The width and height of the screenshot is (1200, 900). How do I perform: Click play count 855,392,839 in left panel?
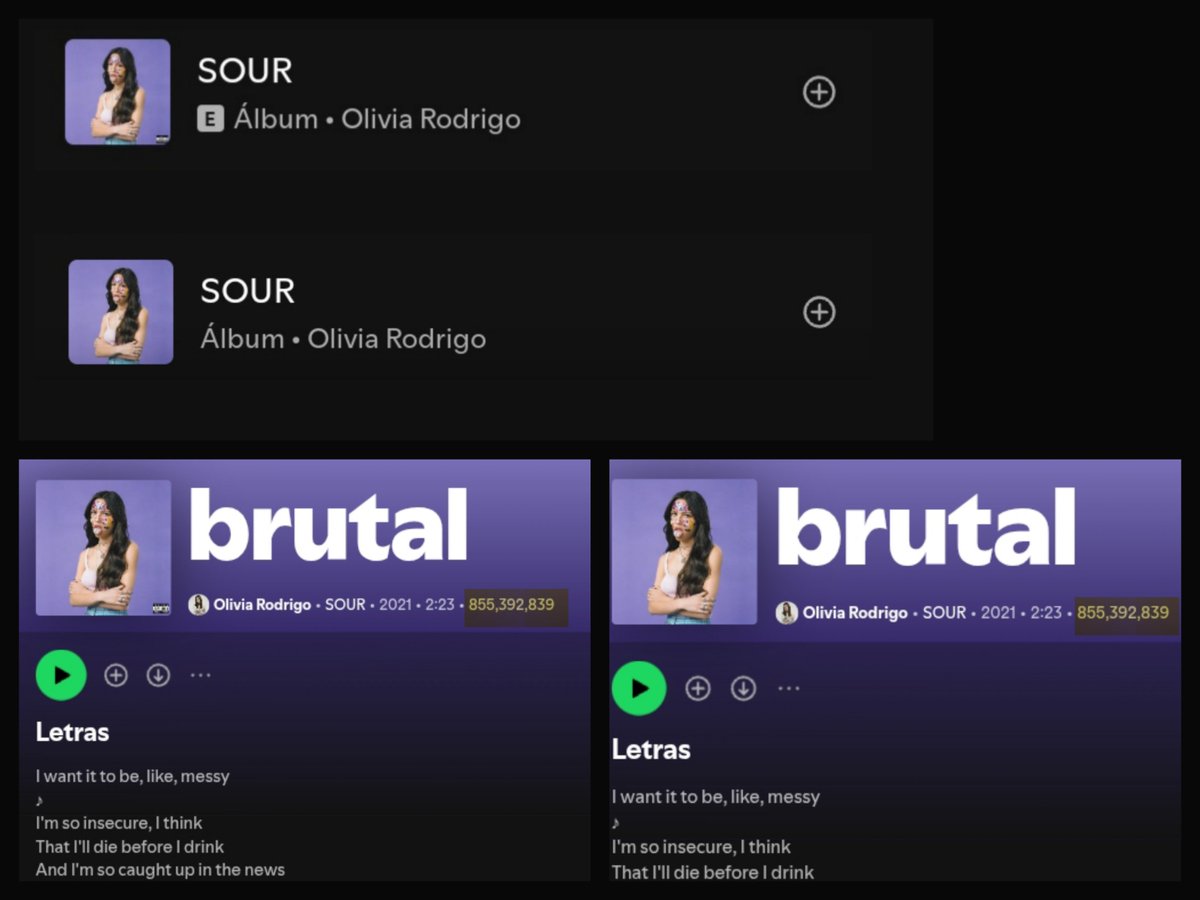tap(511, 605)
